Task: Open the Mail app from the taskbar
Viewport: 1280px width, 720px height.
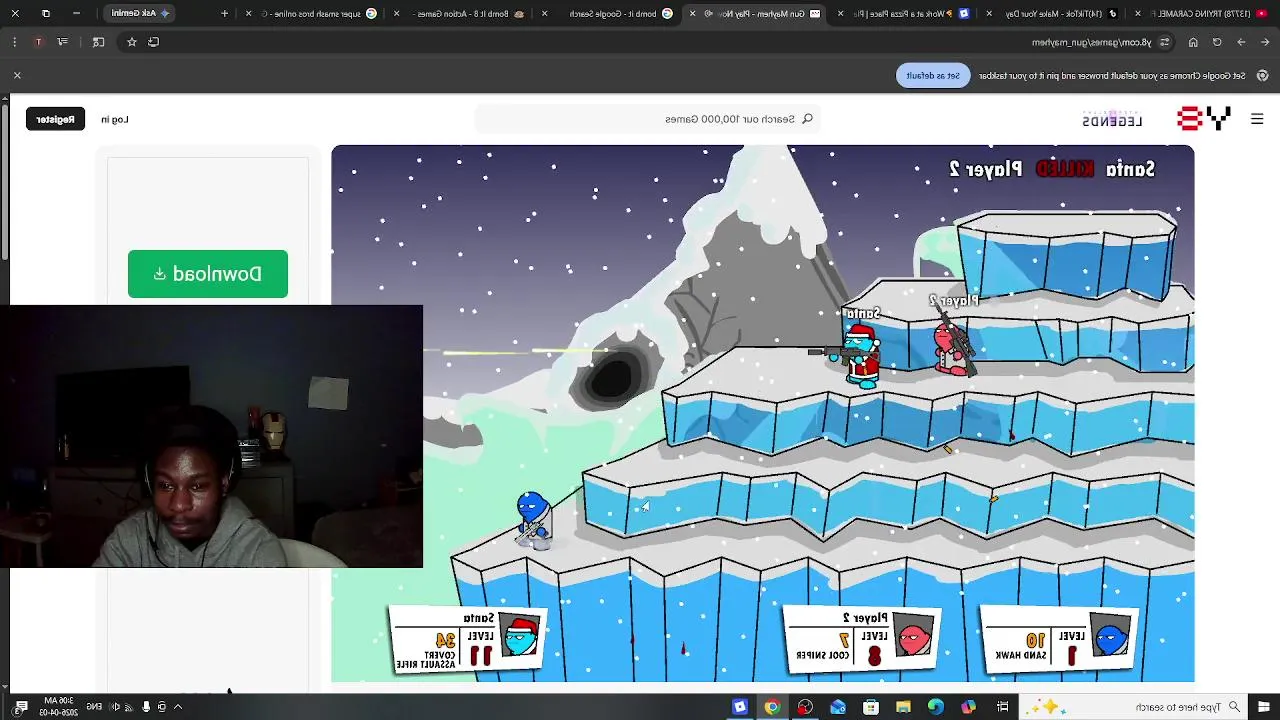Action: click(x=838, y=707)
